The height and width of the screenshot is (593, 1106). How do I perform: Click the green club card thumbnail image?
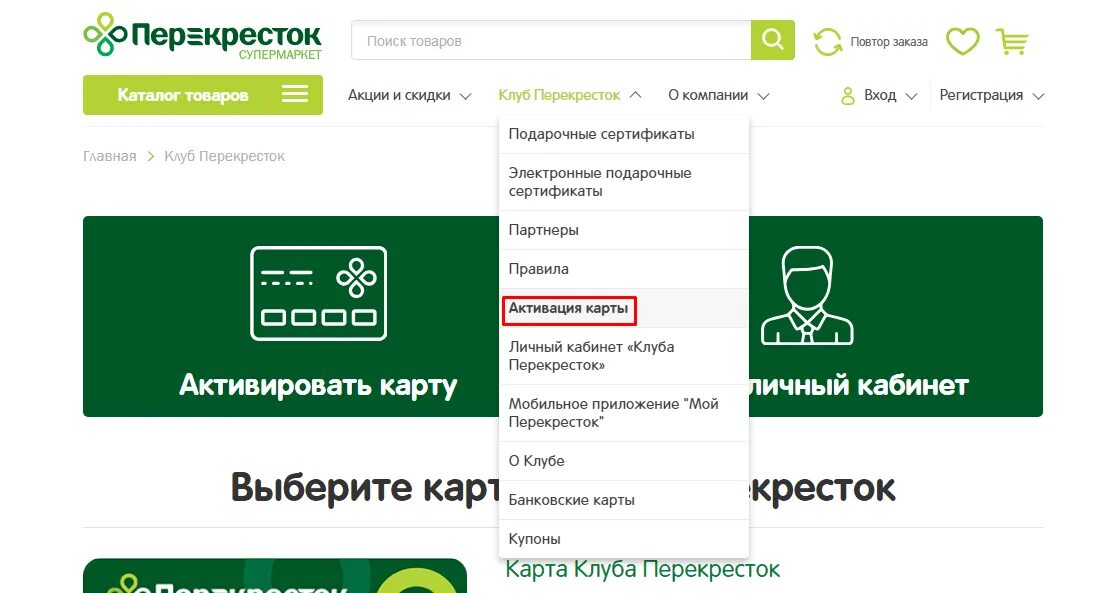tap(275, 576)
